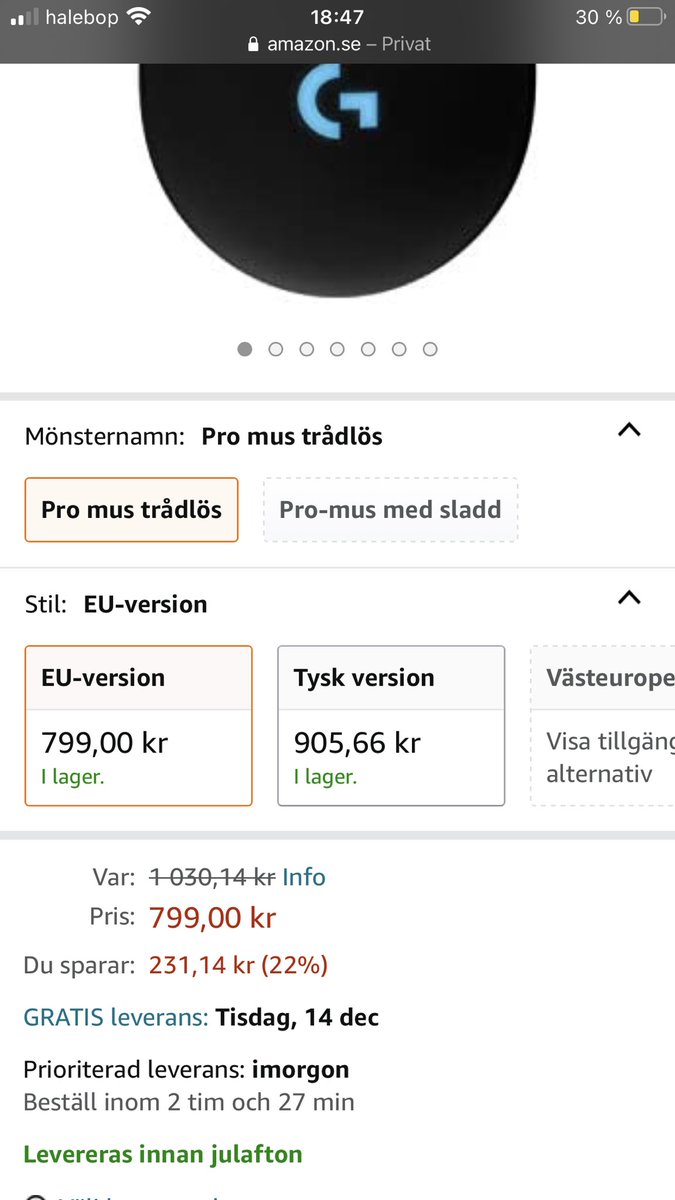Tap the black mouse product image

(337, 181)
